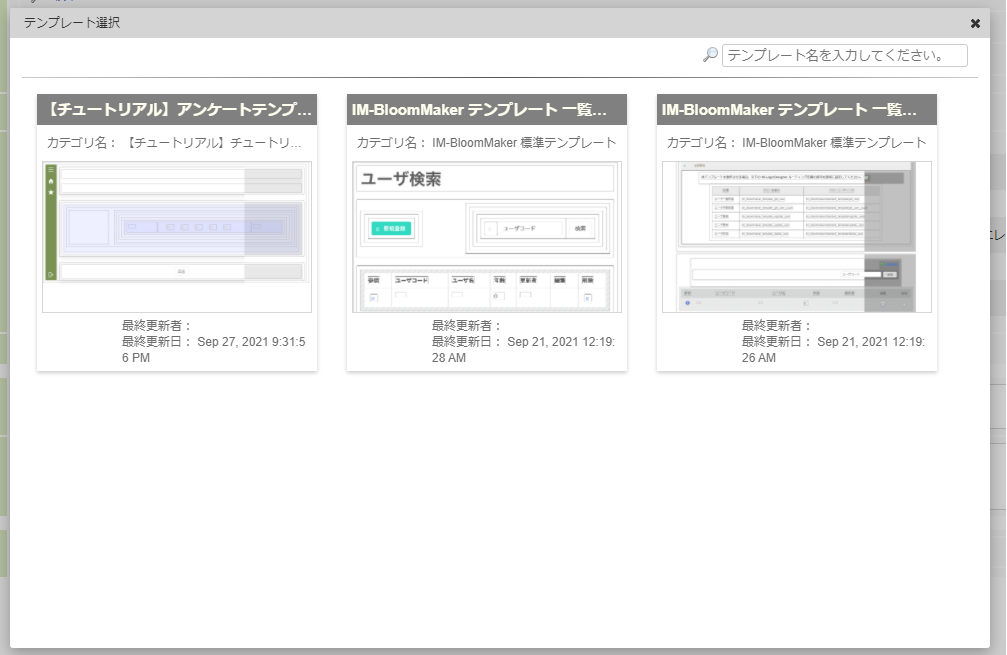The image size is (1007, 655).
Task: Click the 最終更新日 Sep 21, 2021 12:19:26 AM text
Action: point(834,349)
